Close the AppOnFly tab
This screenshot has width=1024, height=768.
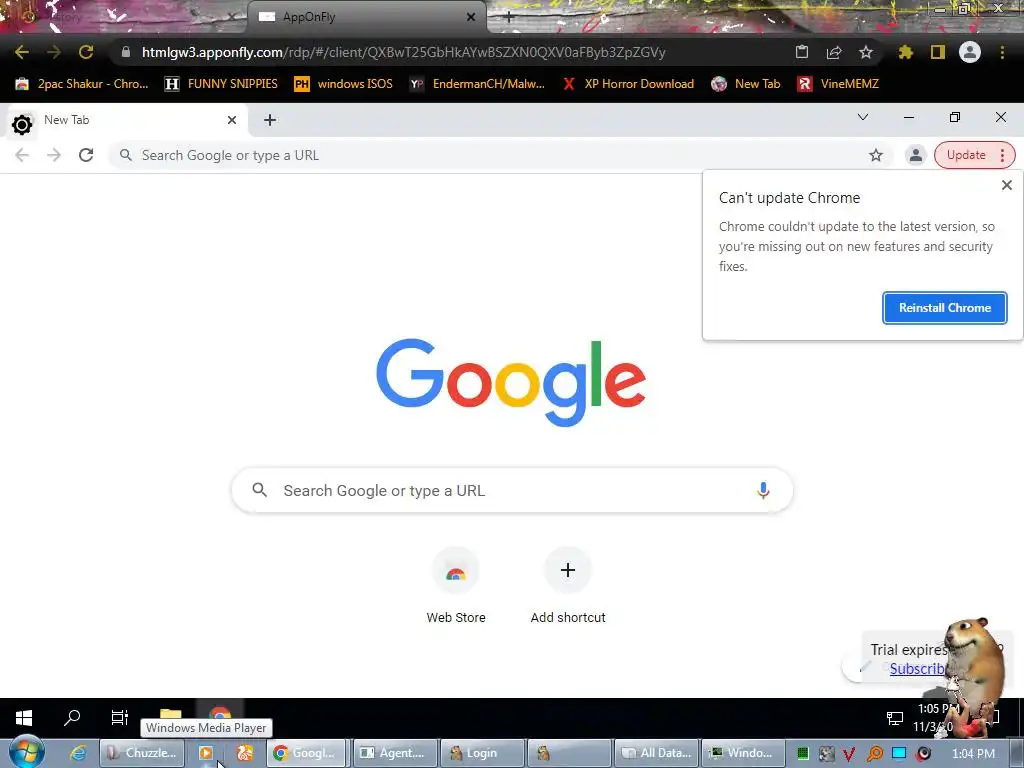[x=471, y=17]
